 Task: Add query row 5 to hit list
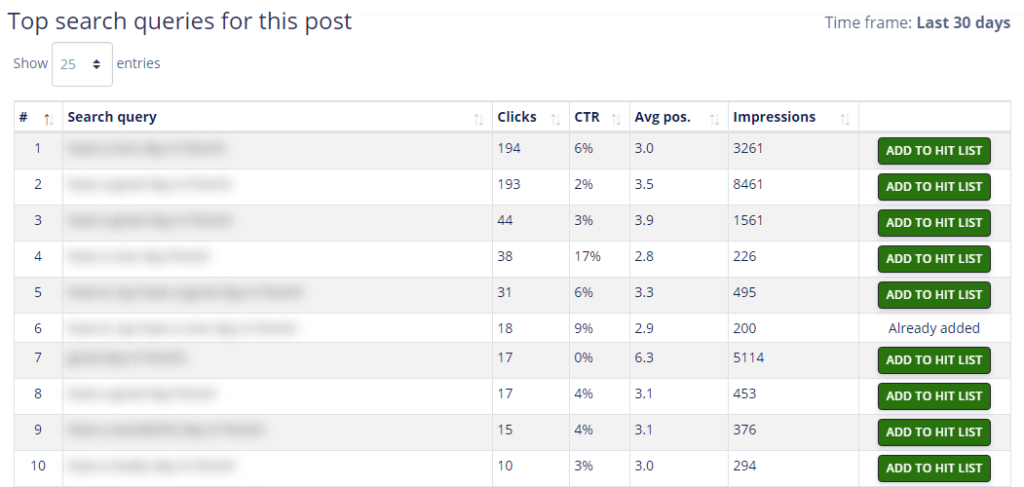tap(934, 295)
